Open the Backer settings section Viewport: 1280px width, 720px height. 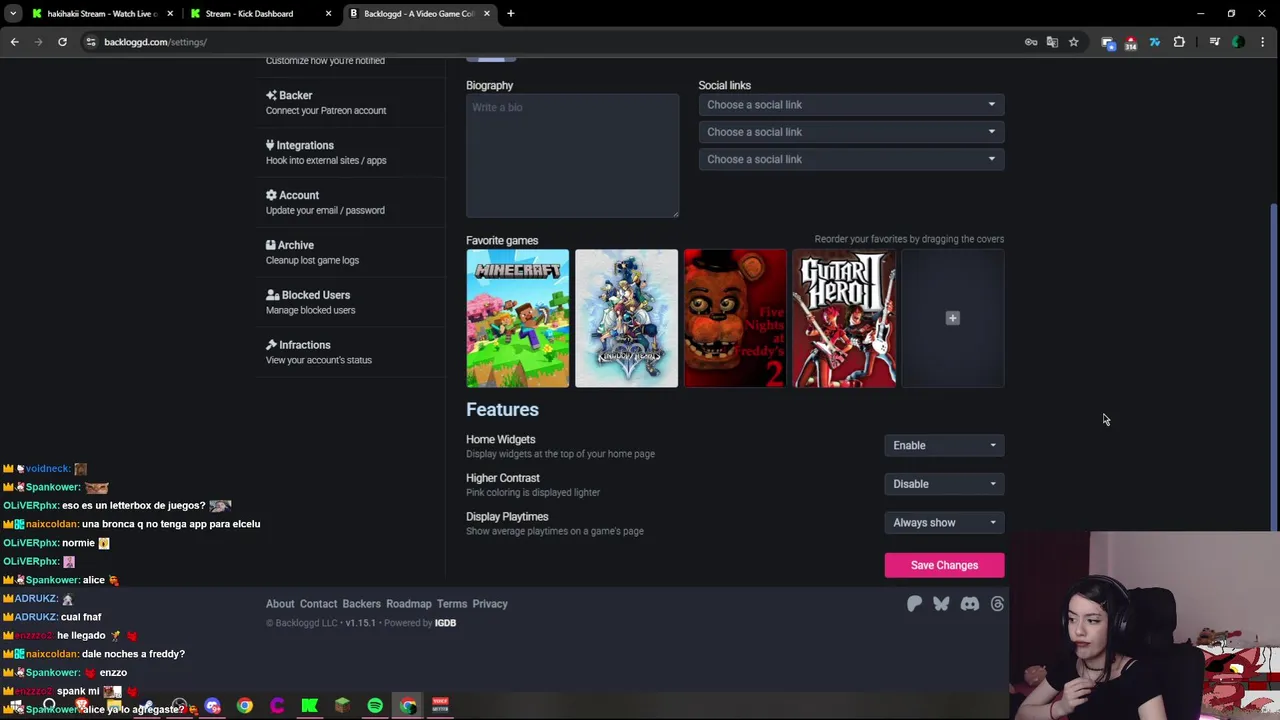tap(325, 102)
